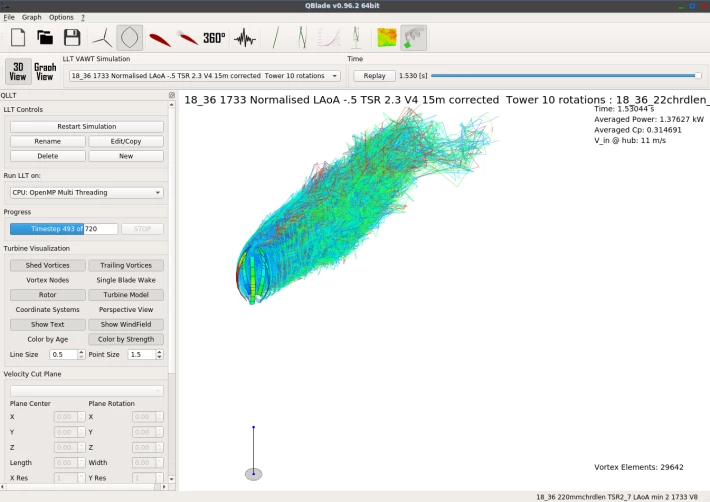Create a new project with the blank page icon
Screen dimensions: 710x502
click(18, 37)
